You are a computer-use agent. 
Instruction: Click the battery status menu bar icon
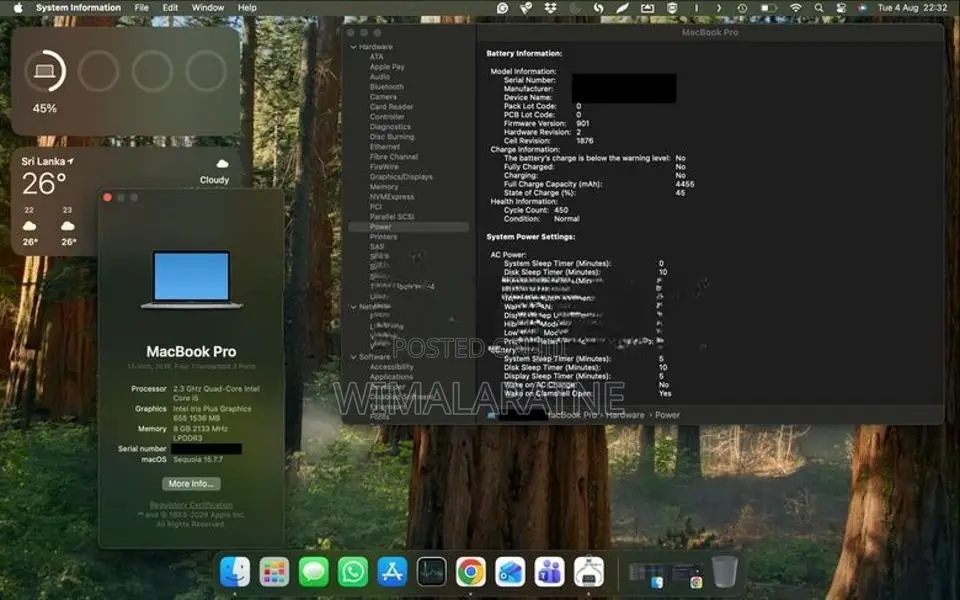tap(768, 8)
